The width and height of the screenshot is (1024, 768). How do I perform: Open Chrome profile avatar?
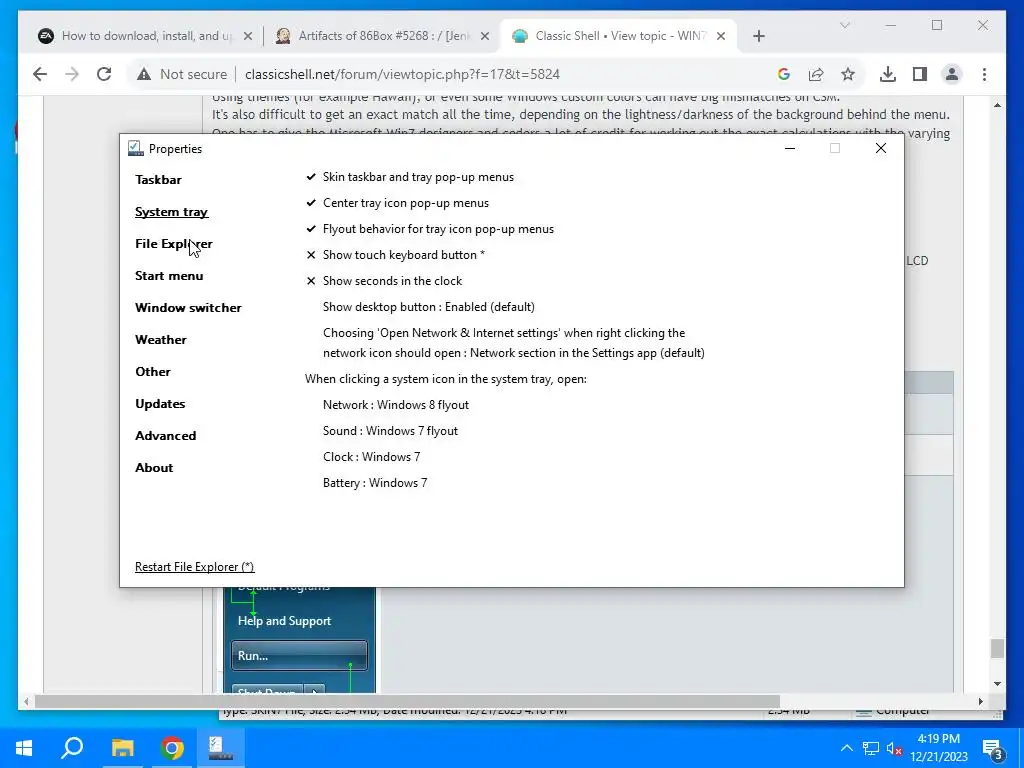(952, 74)
